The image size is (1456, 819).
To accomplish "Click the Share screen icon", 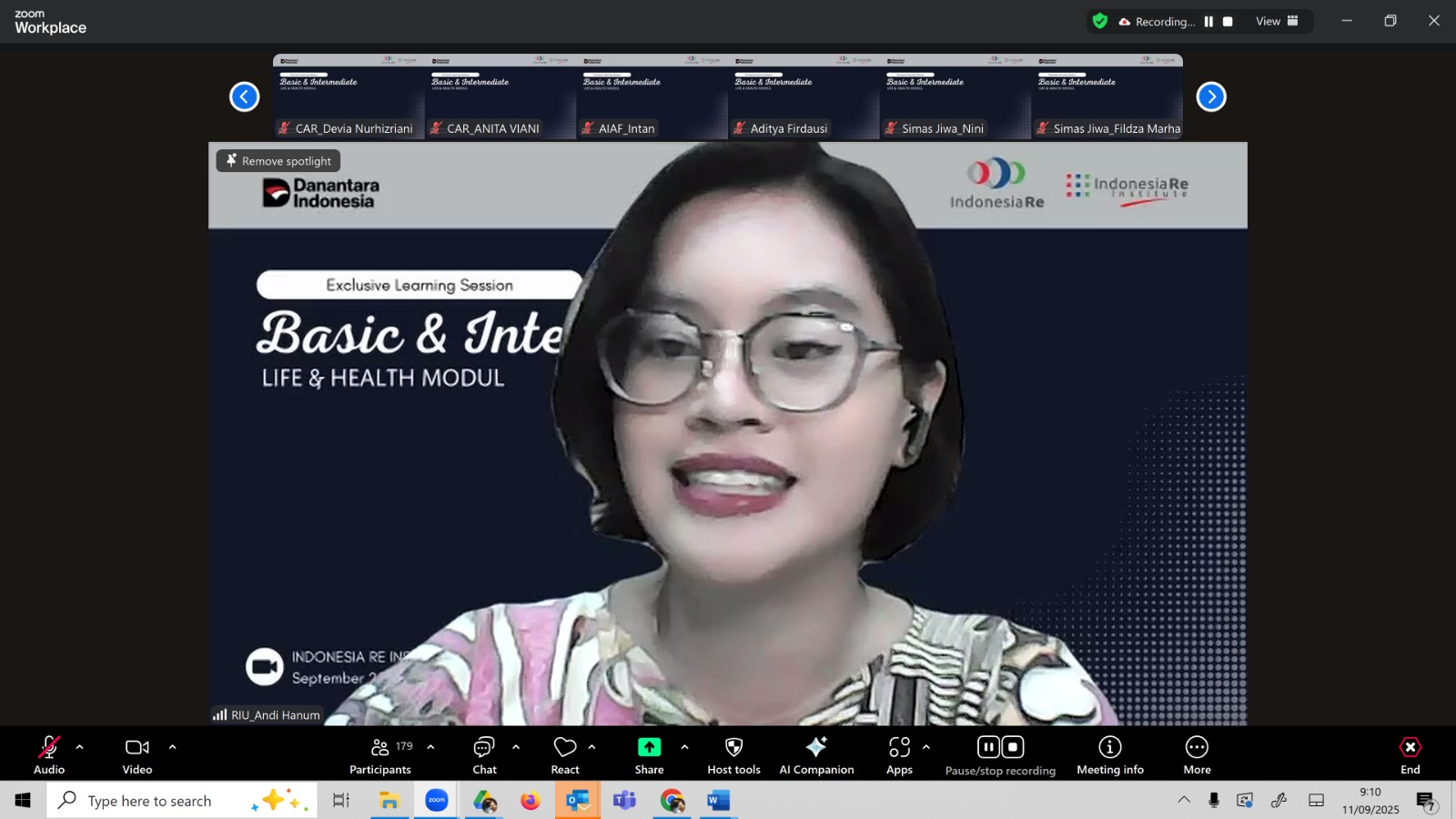I will 649,747.
